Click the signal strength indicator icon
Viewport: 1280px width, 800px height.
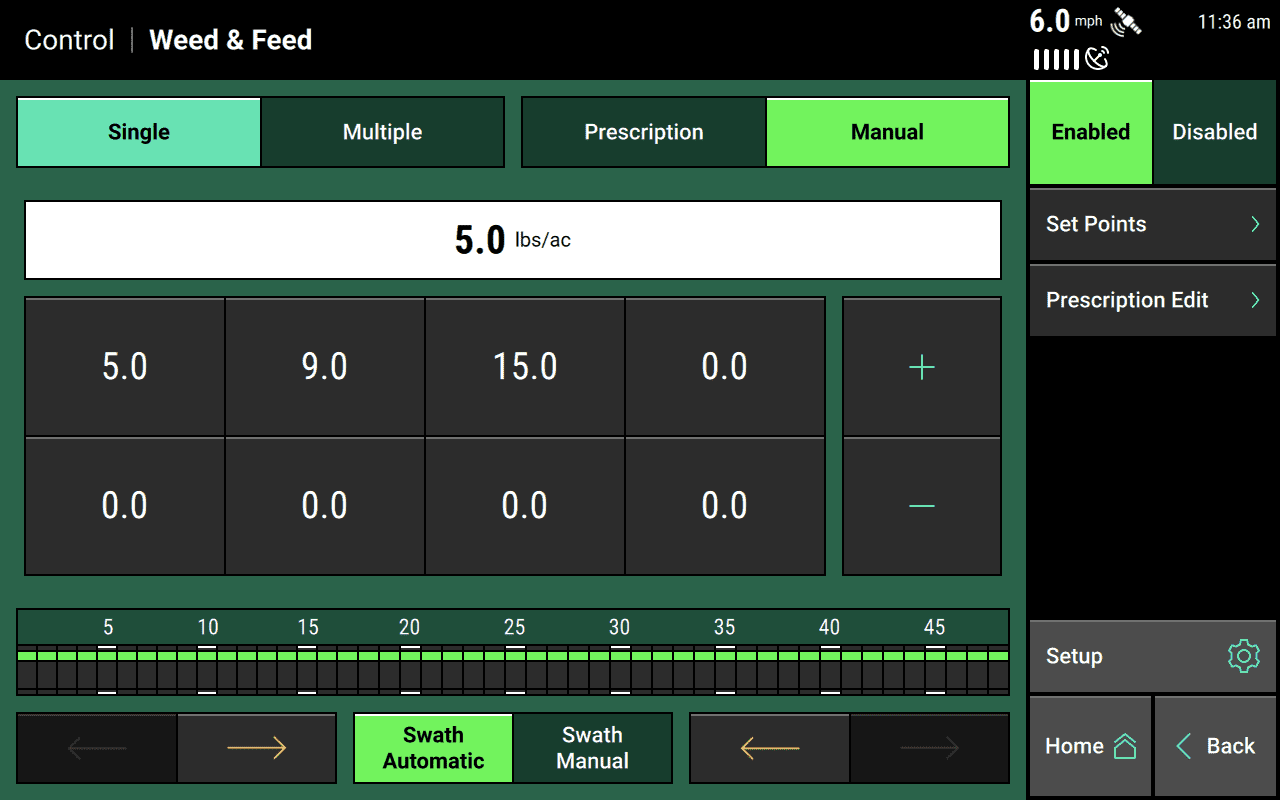1056,60
